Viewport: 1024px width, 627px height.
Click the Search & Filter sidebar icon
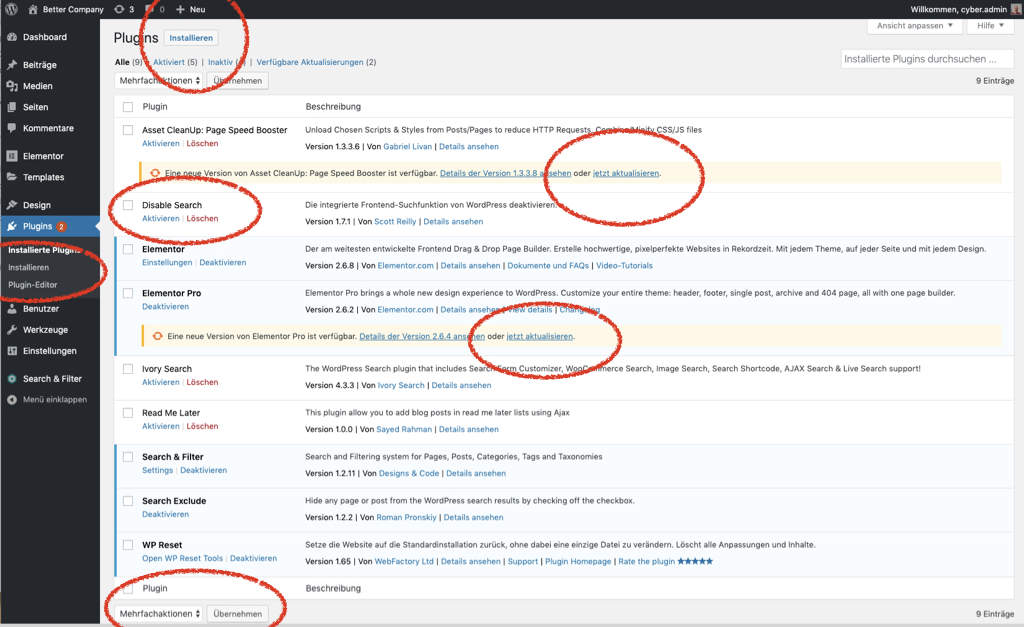pos(12,379)
